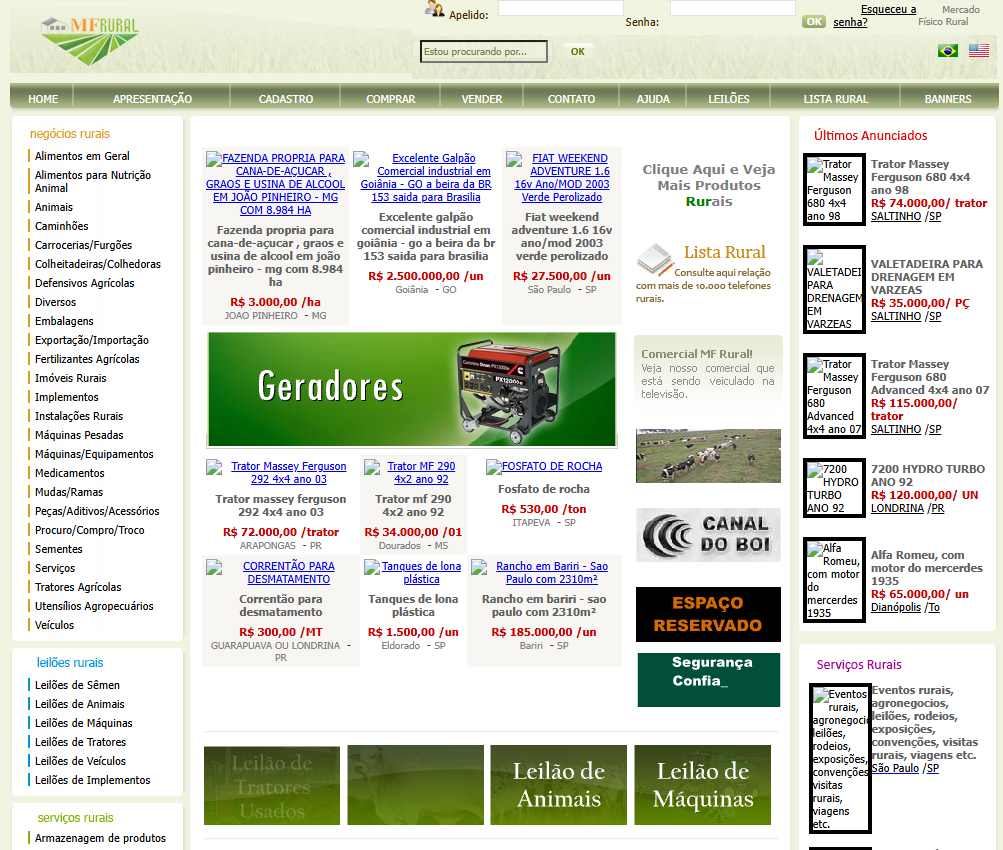Open 'FAZENDA PROPRIA PARA CANA-DE-AÇUCAR' listing link

click(276, 184)
